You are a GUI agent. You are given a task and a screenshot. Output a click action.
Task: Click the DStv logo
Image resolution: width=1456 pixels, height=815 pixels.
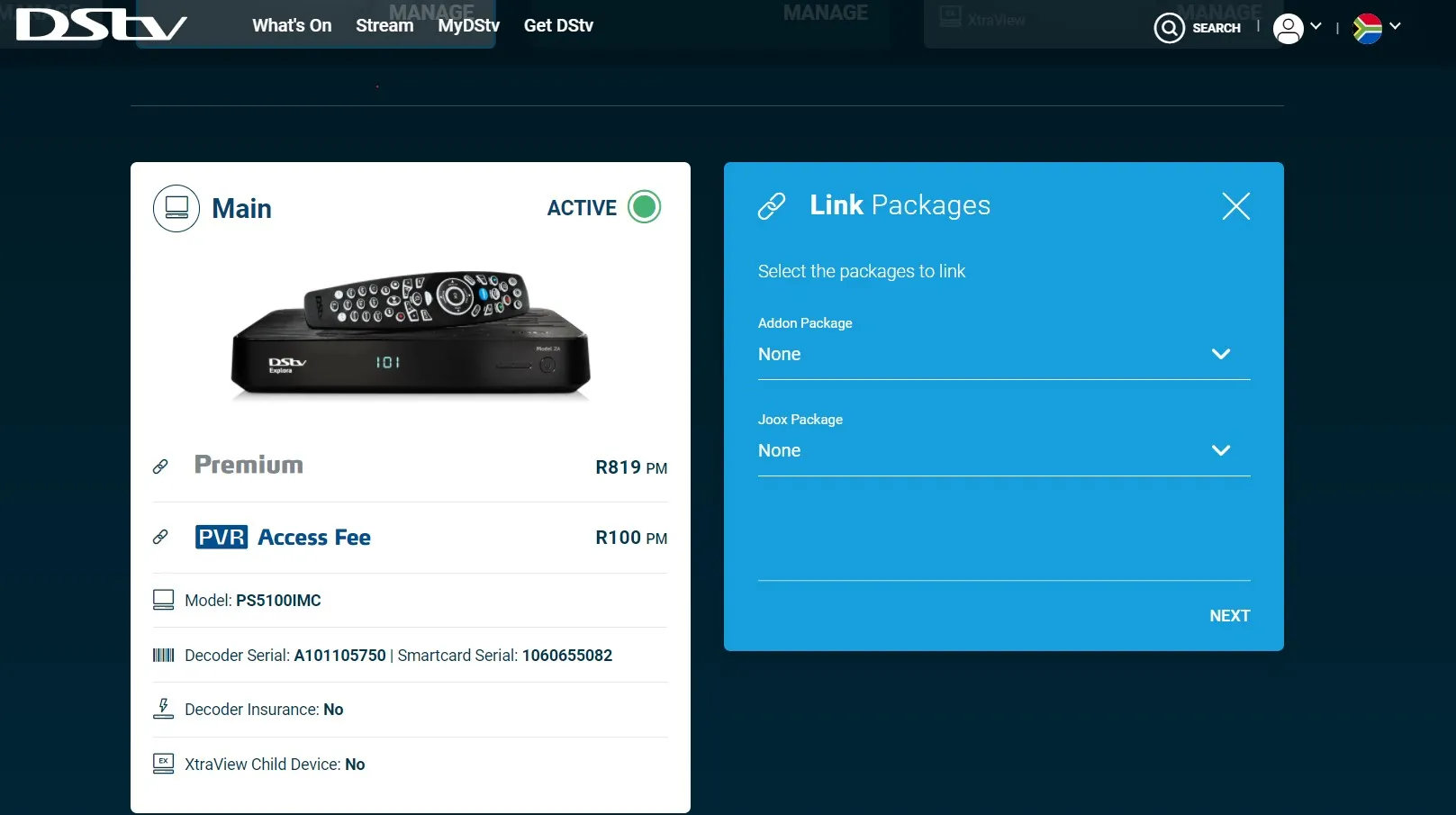click(101, 25)
